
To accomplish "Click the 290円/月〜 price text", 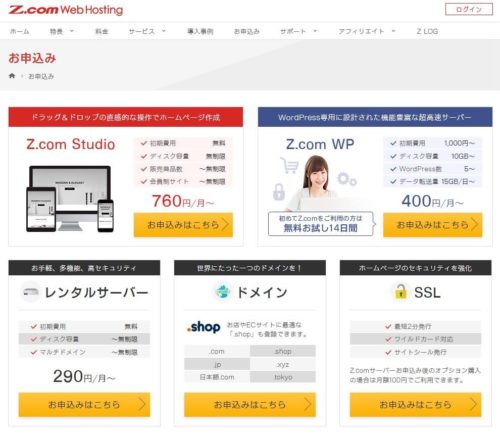I will tap(84, 377).
